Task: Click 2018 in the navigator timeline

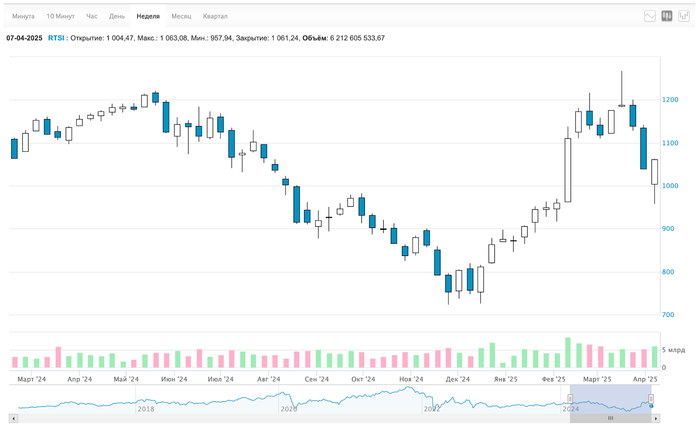Action: coord(146,408)
